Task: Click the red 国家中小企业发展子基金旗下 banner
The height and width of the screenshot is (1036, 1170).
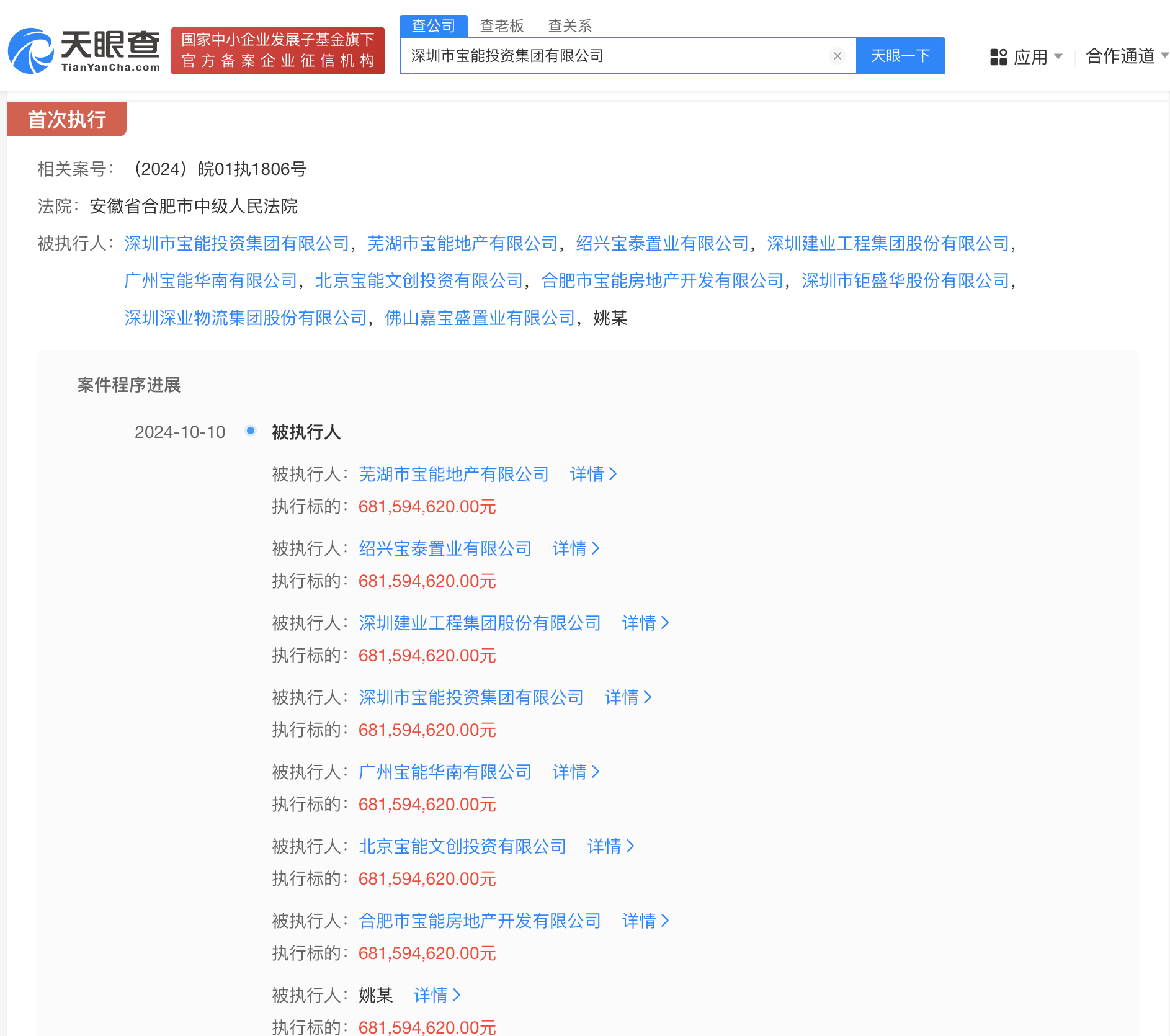Action: (x=278, y=51)
